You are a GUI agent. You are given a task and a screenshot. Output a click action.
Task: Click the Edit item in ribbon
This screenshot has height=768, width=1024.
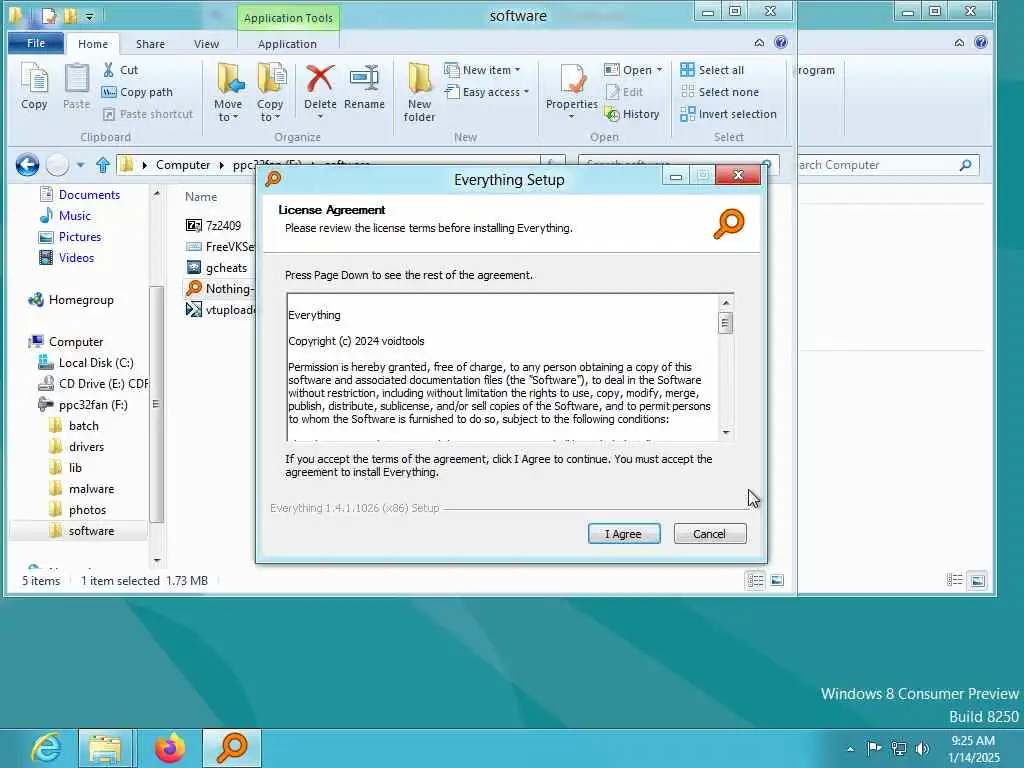624,92
